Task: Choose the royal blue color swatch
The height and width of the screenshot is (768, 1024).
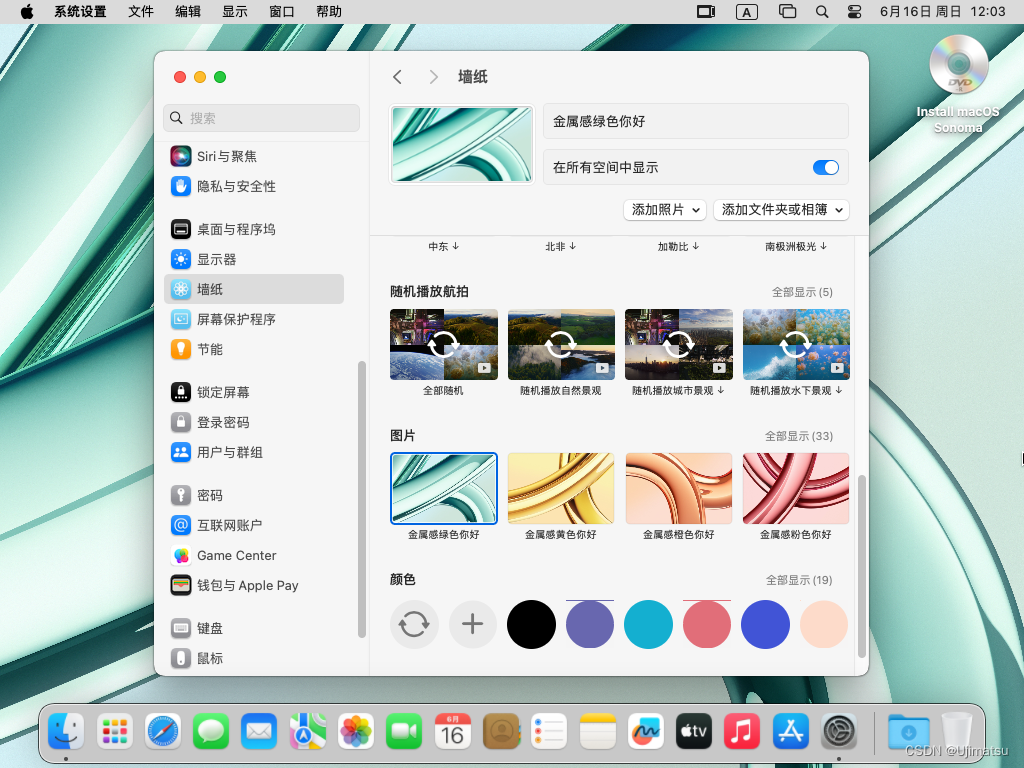Action: click(x=765, y=624)
